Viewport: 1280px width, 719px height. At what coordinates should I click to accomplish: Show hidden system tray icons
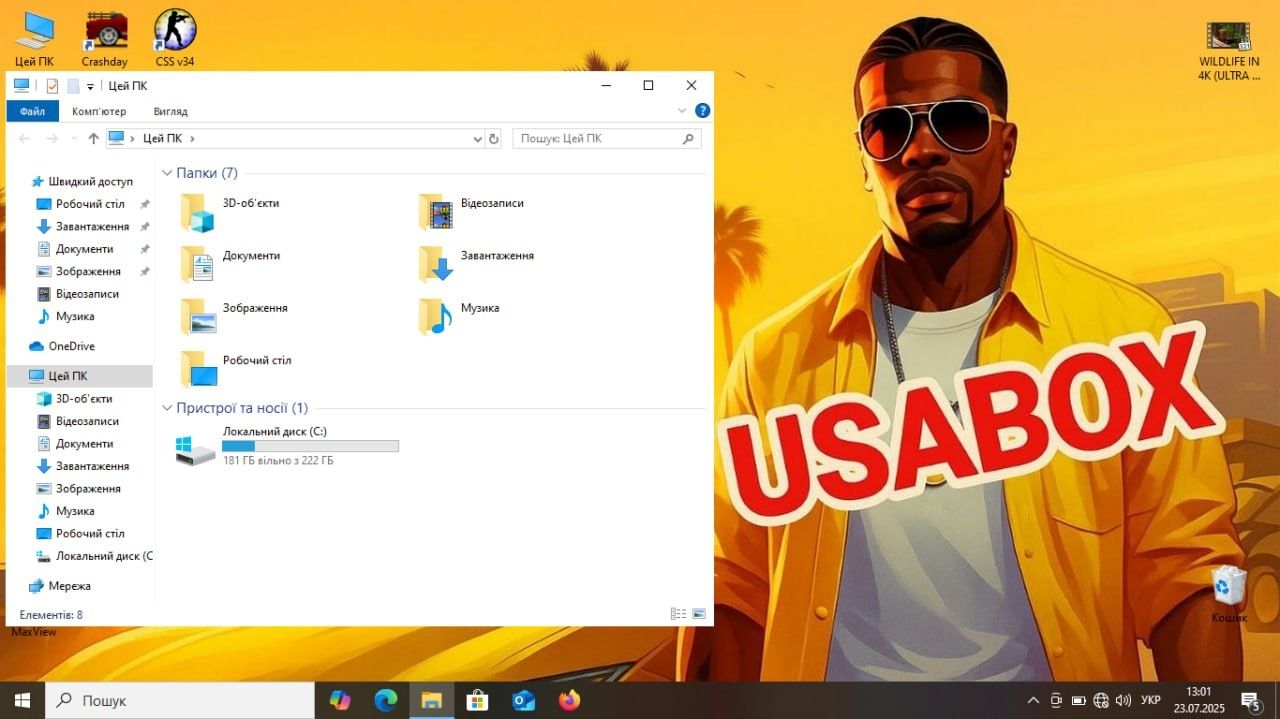[1033, 700]
